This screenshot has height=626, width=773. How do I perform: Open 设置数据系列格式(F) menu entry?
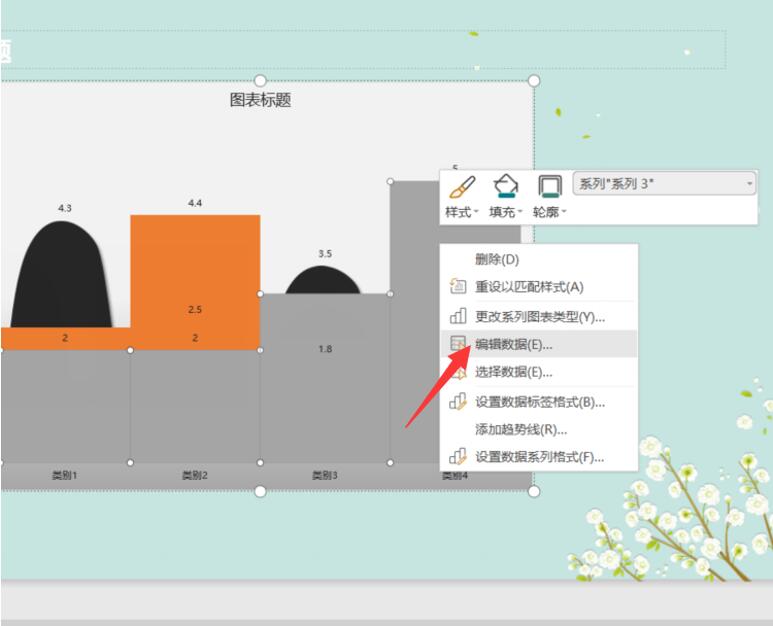coord(538,457)
